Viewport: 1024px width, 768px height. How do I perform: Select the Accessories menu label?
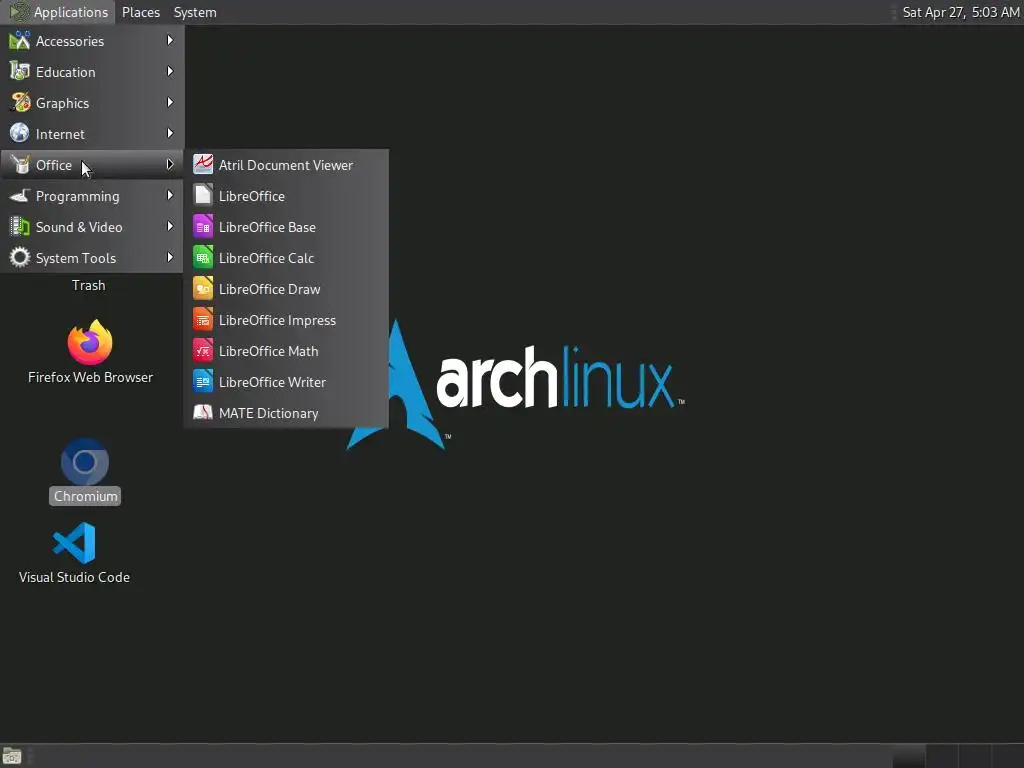click(70, 41)
